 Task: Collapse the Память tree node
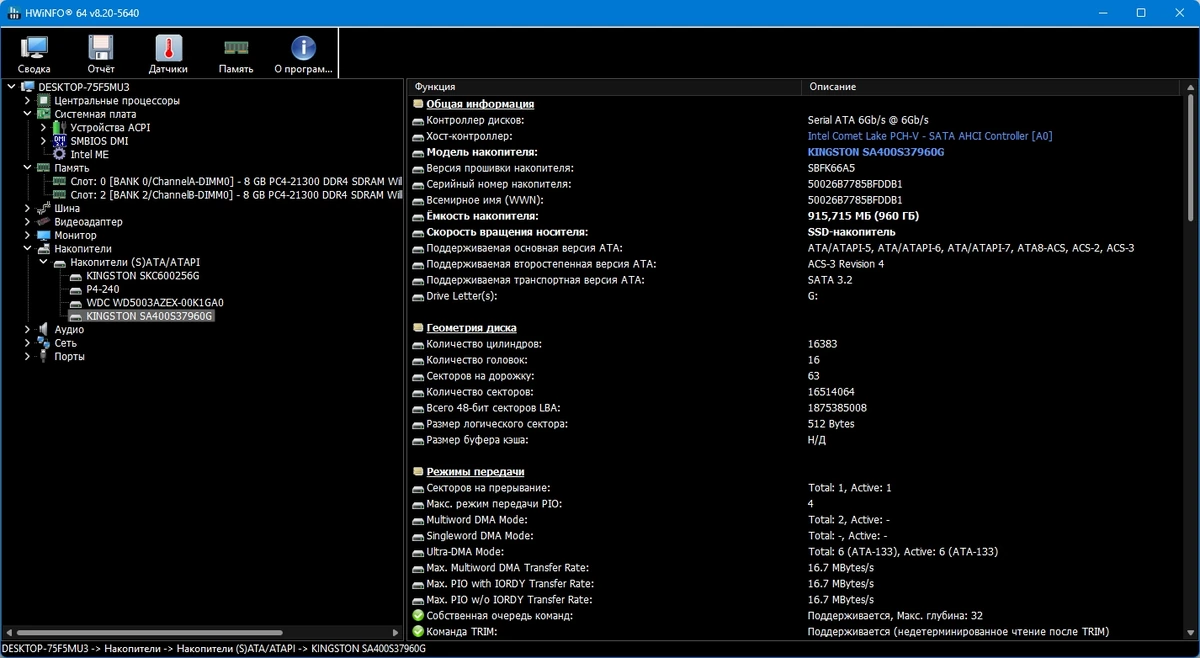[27, 168]
